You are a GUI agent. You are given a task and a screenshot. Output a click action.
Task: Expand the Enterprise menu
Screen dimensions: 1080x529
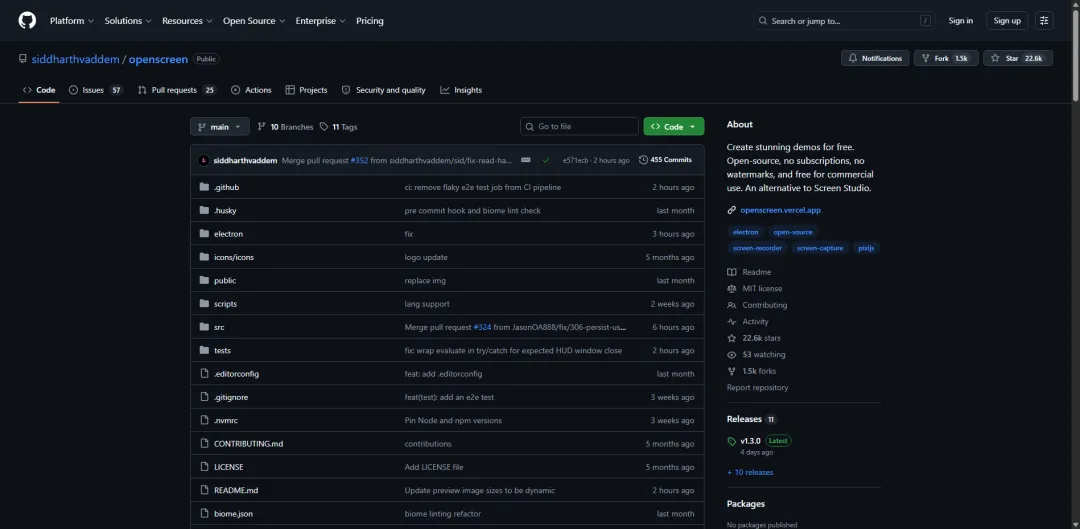(320, 21)
